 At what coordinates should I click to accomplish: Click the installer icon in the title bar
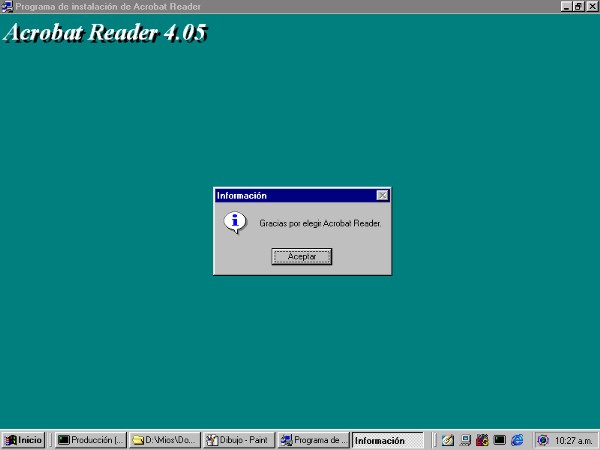pos(7,6)
